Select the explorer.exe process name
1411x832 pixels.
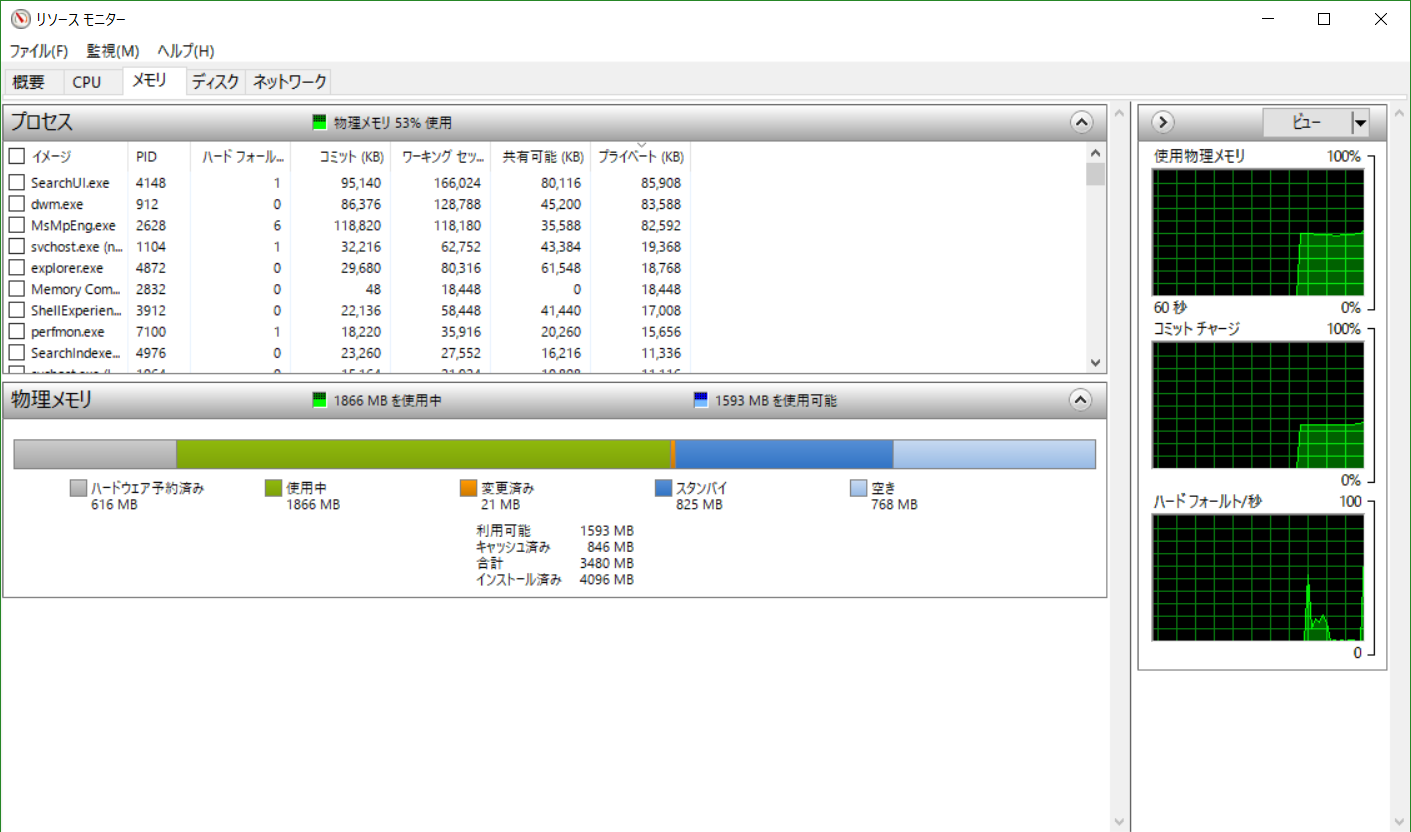click(67, 268)
